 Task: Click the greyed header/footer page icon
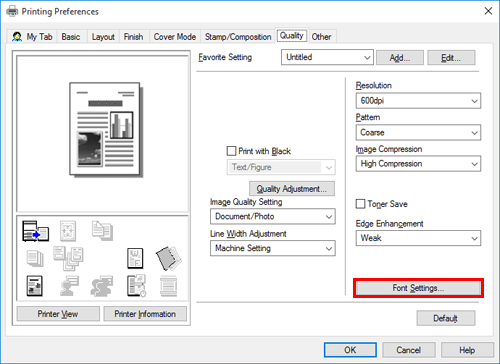pyautogui.click(x=168, y=286)
